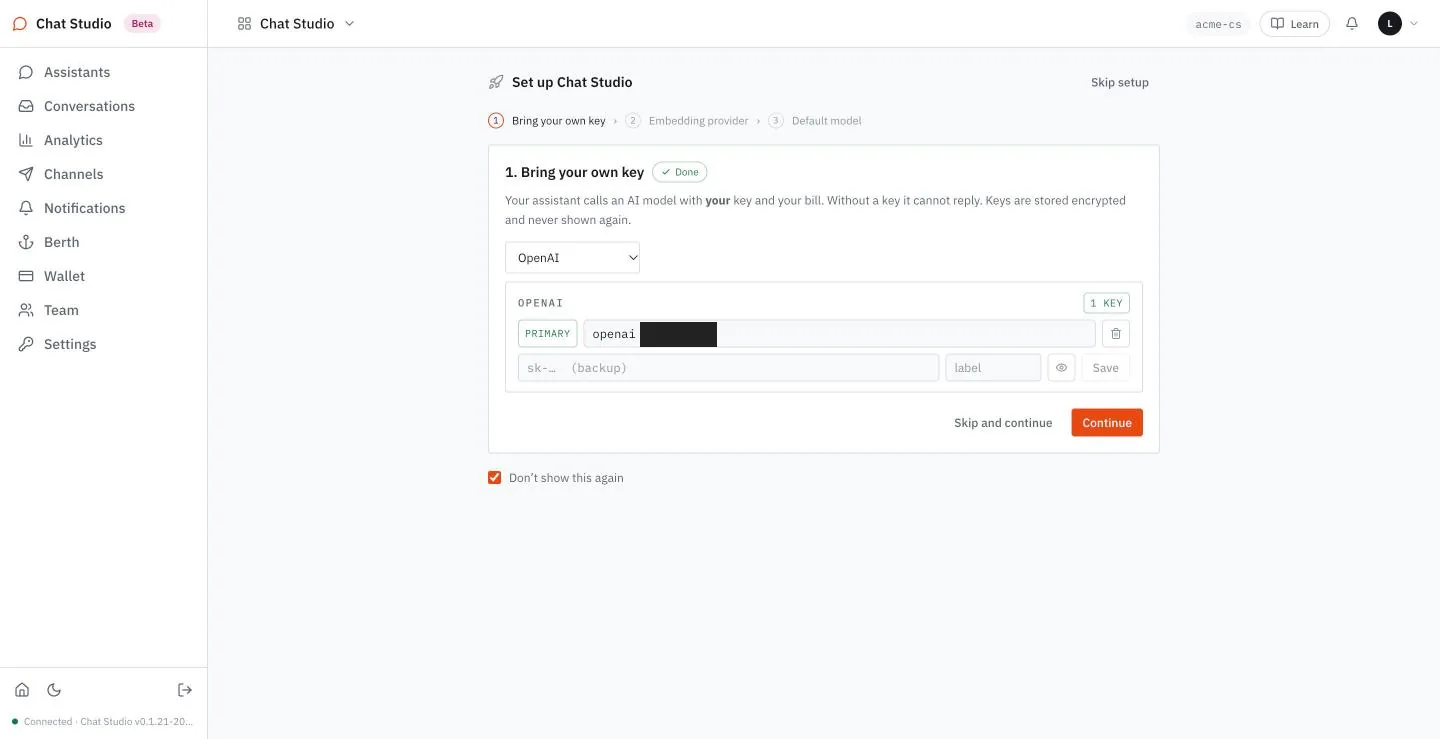Click the grid icon beside Chat Studio
The height and width of the screenshot is (739, 1440).
(x=244, y=24)
